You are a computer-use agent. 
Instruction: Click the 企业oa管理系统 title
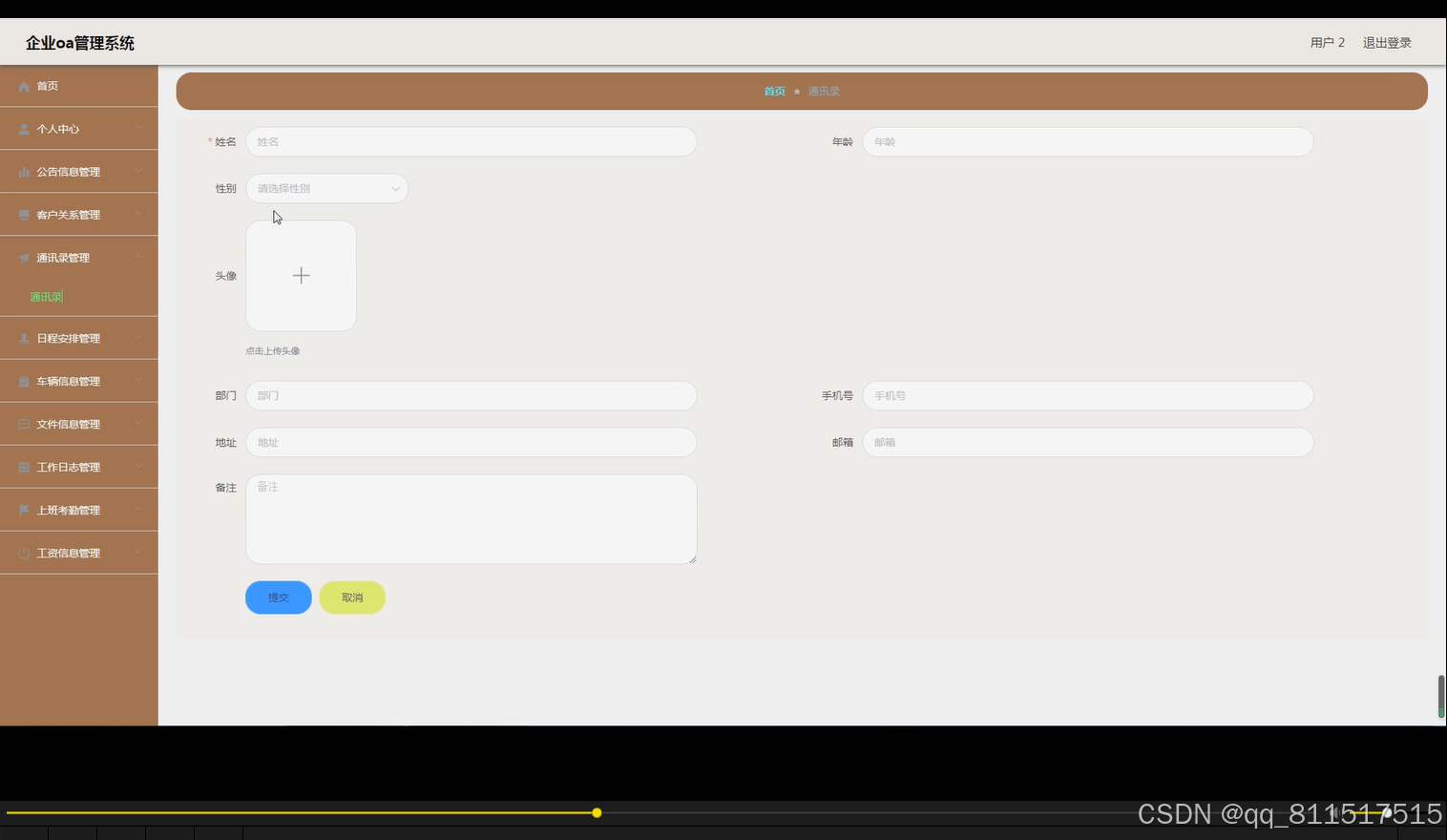click(x=80, y=43)
